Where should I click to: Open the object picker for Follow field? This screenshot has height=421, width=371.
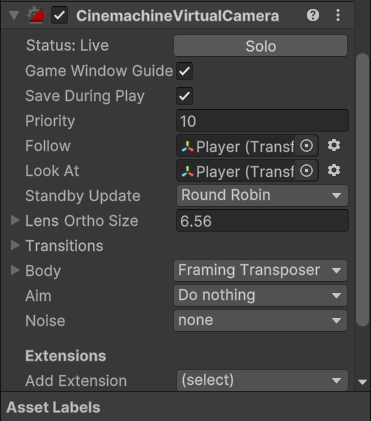point(306,146)
